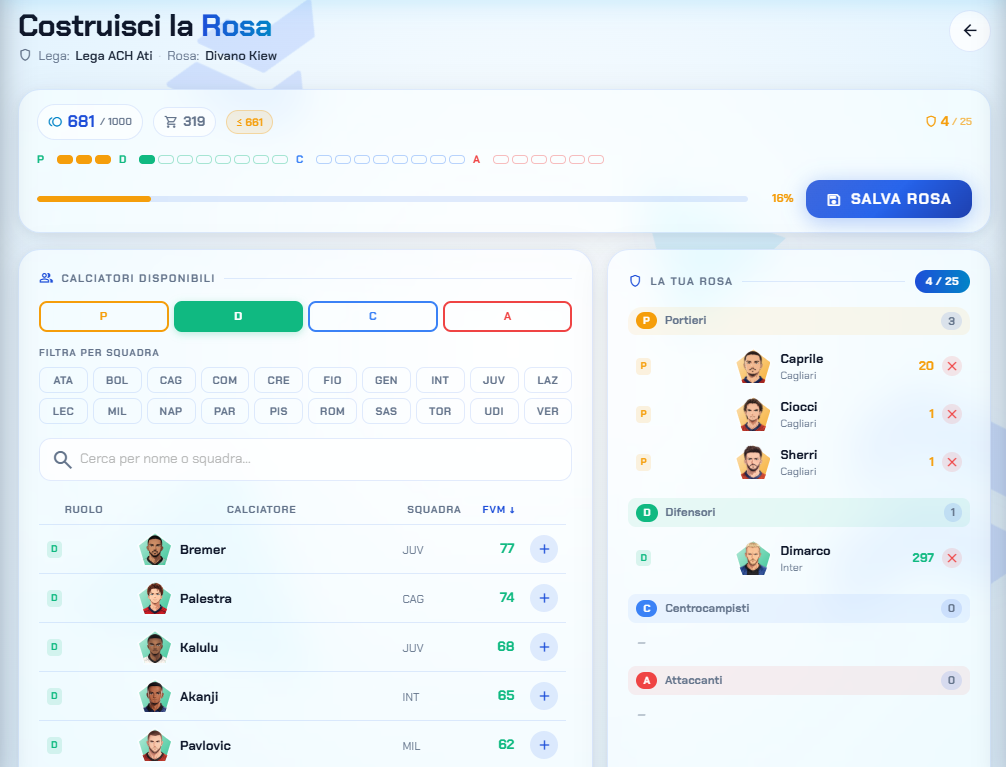This screenshot has height=767, width=1006.
Task: Click the orange budget progress bar
Action: (x=94, y=199)
